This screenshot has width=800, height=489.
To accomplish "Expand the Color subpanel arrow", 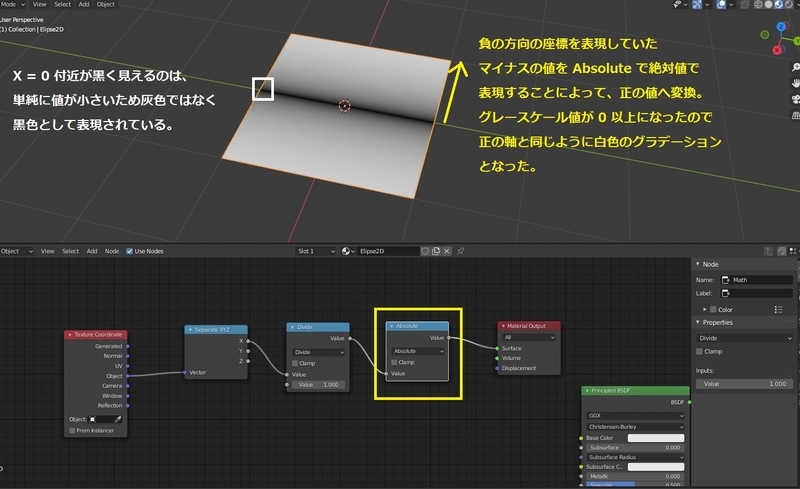I will click(705, 309).
